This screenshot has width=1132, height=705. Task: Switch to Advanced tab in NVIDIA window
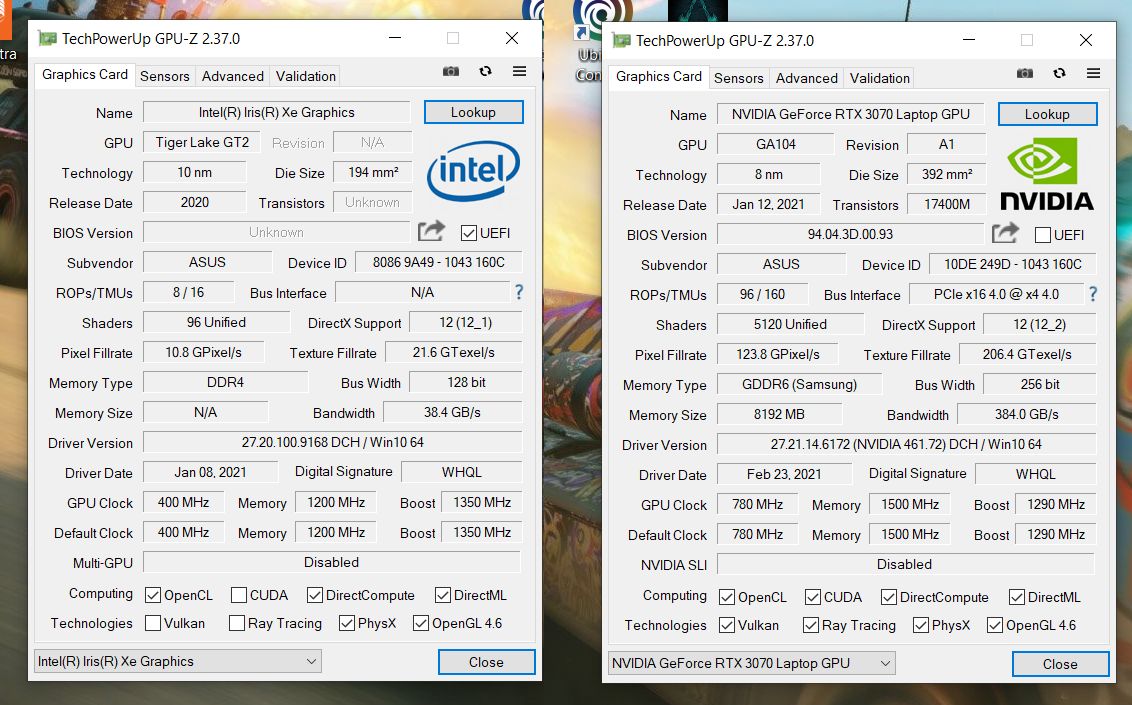pyautogui.click(x=806, y=78)
